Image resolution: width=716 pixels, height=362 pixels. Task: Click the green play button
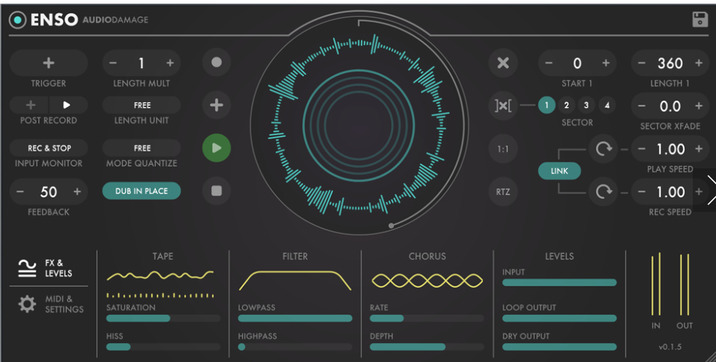click(x=216, y=148)
